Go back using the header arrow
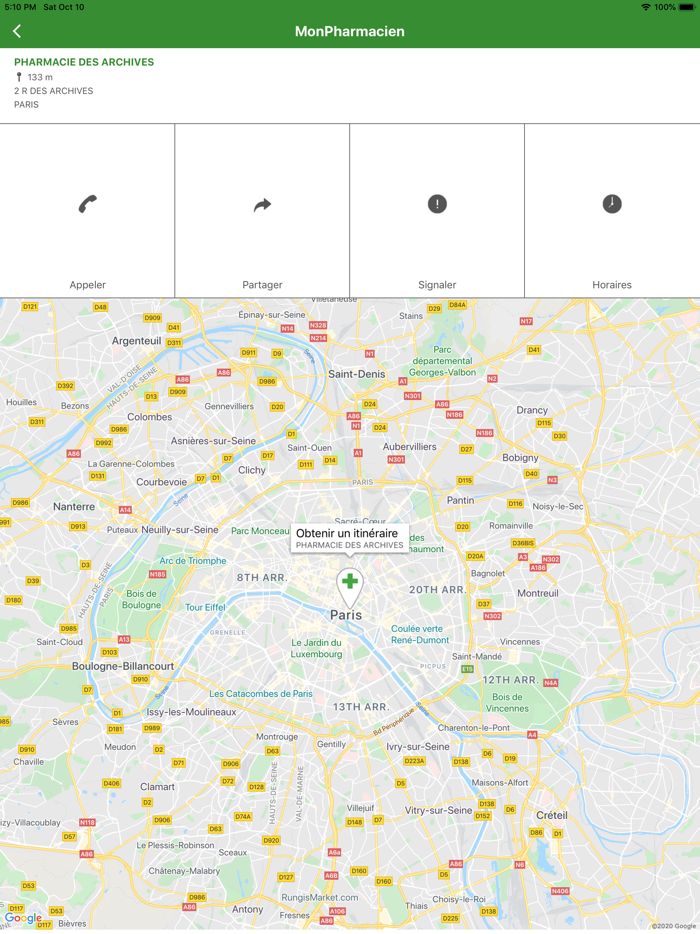The width and height of the screenshot is (700, 934). [17, 32]
